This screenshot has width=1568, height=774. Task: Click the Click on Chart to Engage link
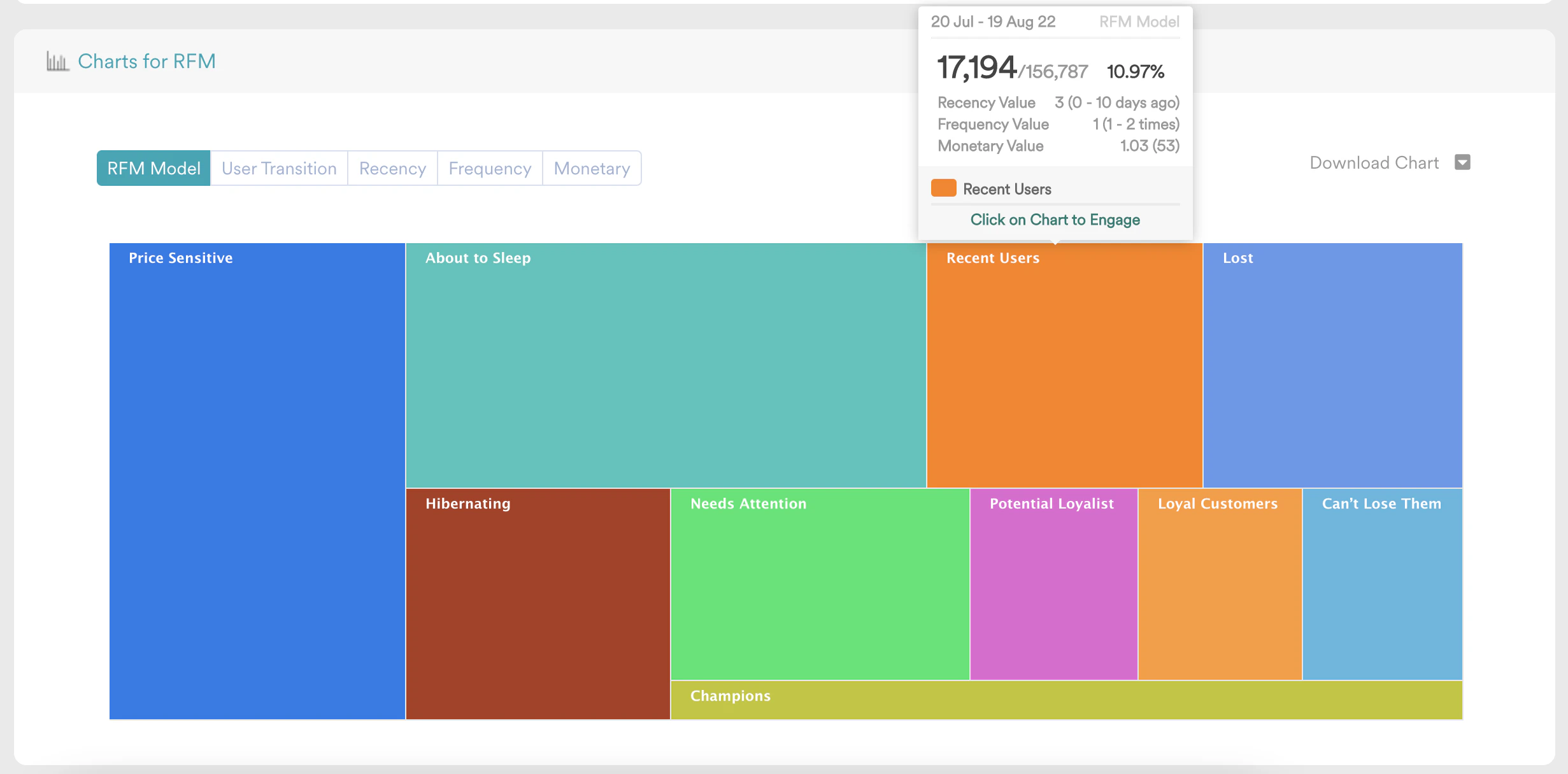pyautogui.click(x=1055, y=219)
